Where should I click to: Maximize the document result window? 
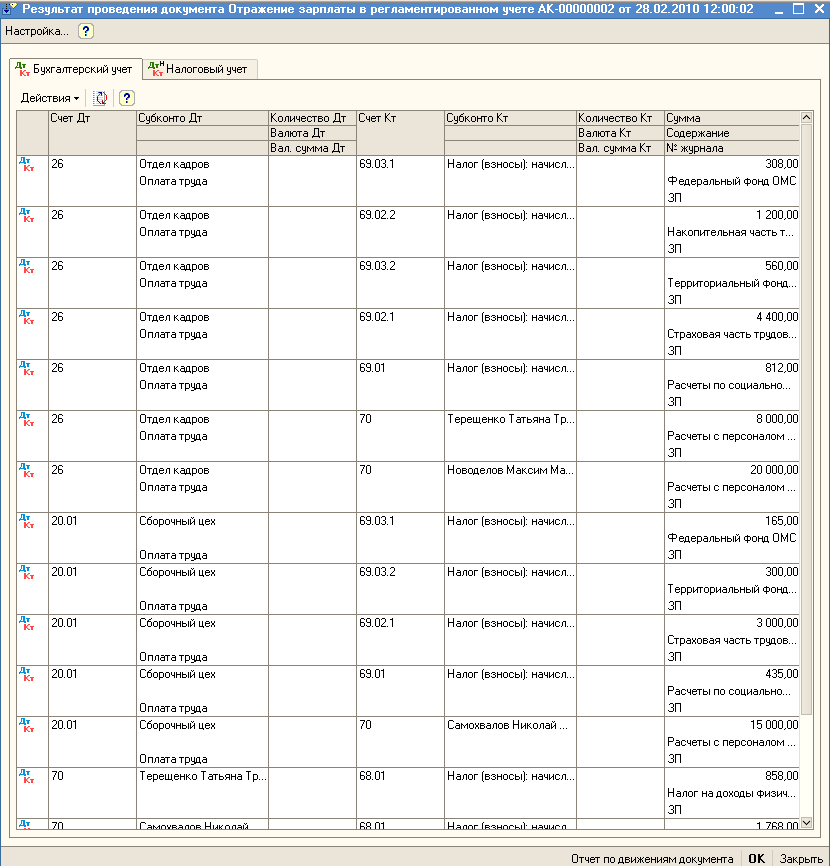click(x=799, y=9)
